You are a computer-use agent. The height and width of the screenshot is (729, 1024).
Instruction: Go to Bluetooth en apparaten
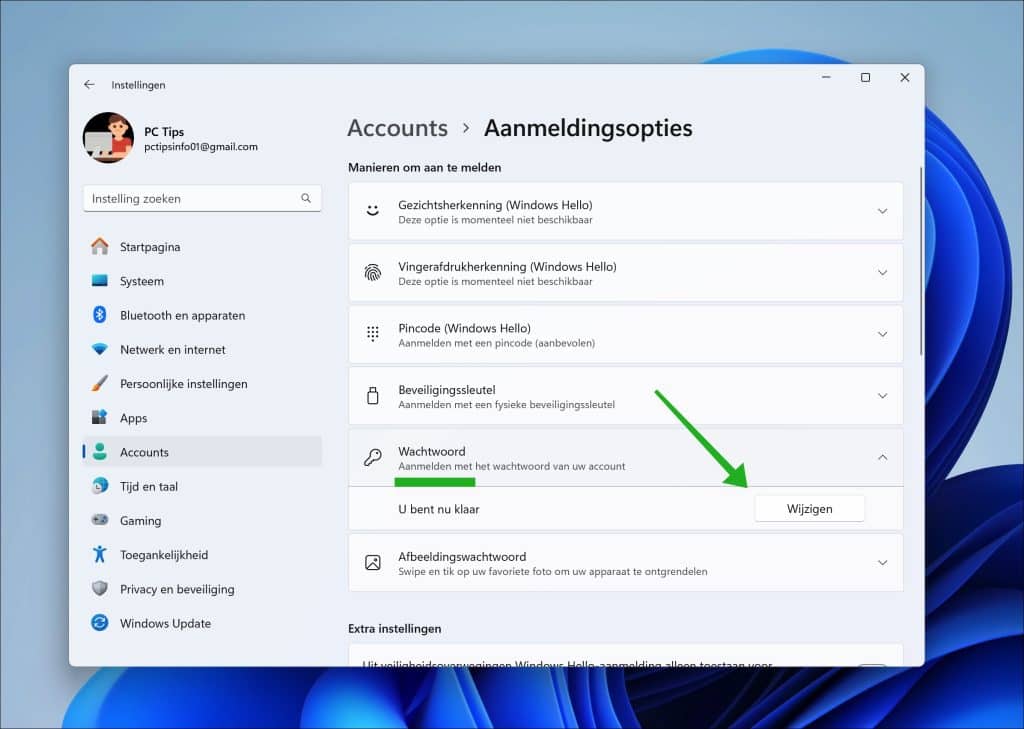click(202, 315)
